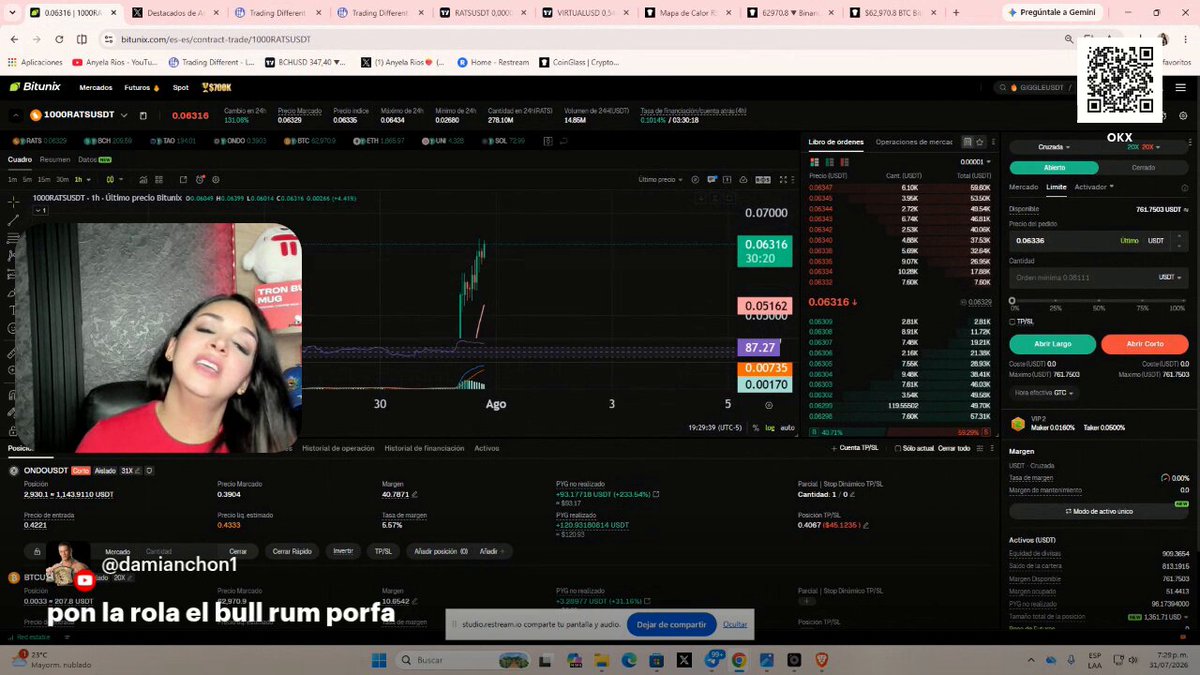Open the chart alert clock icon
The image size is (1200, 675).
[x=200, y=179]
